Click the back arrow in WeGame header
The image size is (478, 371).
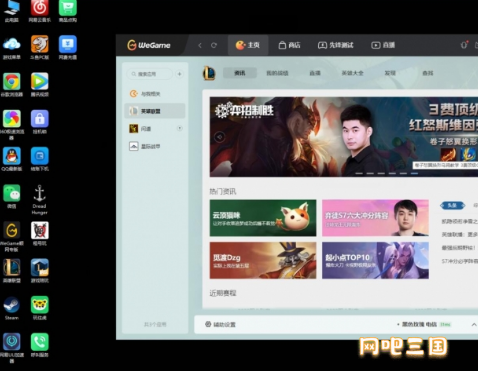tap(200, 45)
